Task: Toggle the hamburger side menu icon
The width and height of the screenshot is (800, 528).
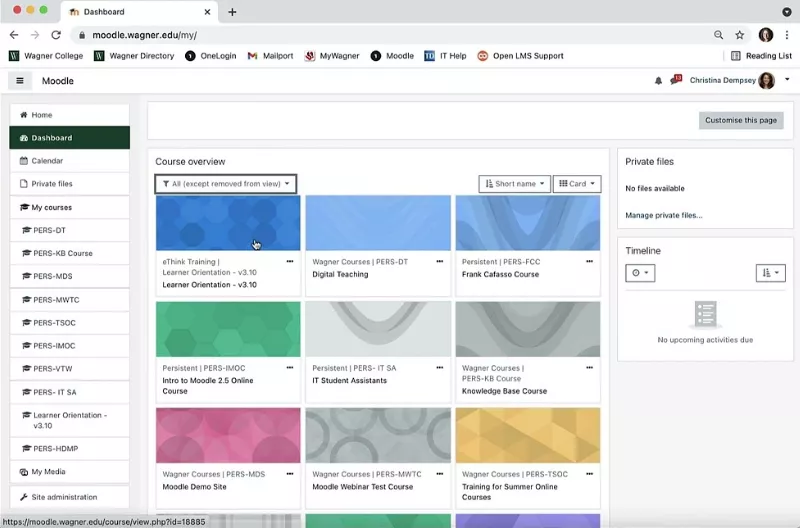Action: pos(20,81)
